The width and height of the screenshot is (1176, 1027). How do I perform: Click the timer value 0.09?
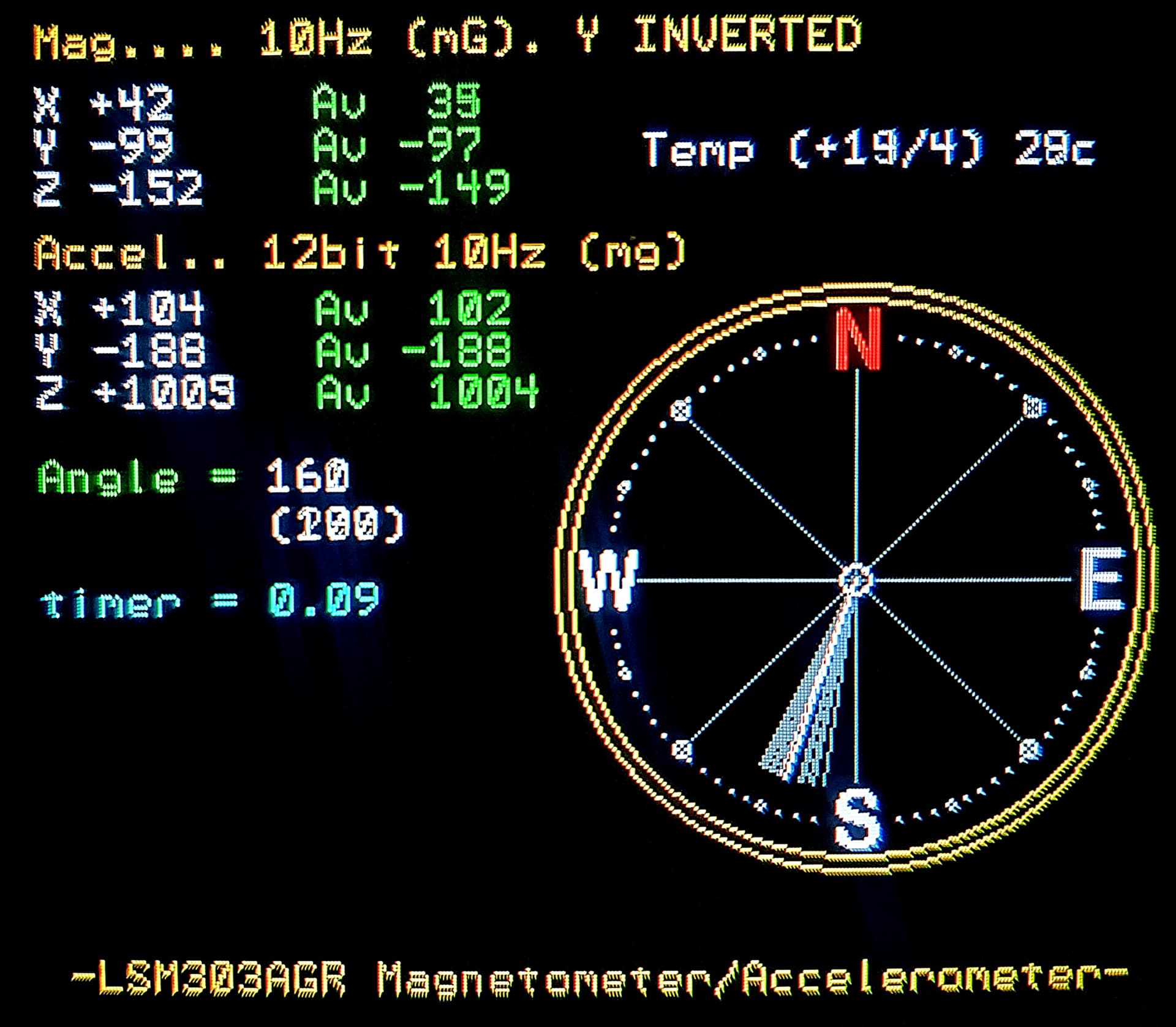pyautogui.click(x=323, y=601)
